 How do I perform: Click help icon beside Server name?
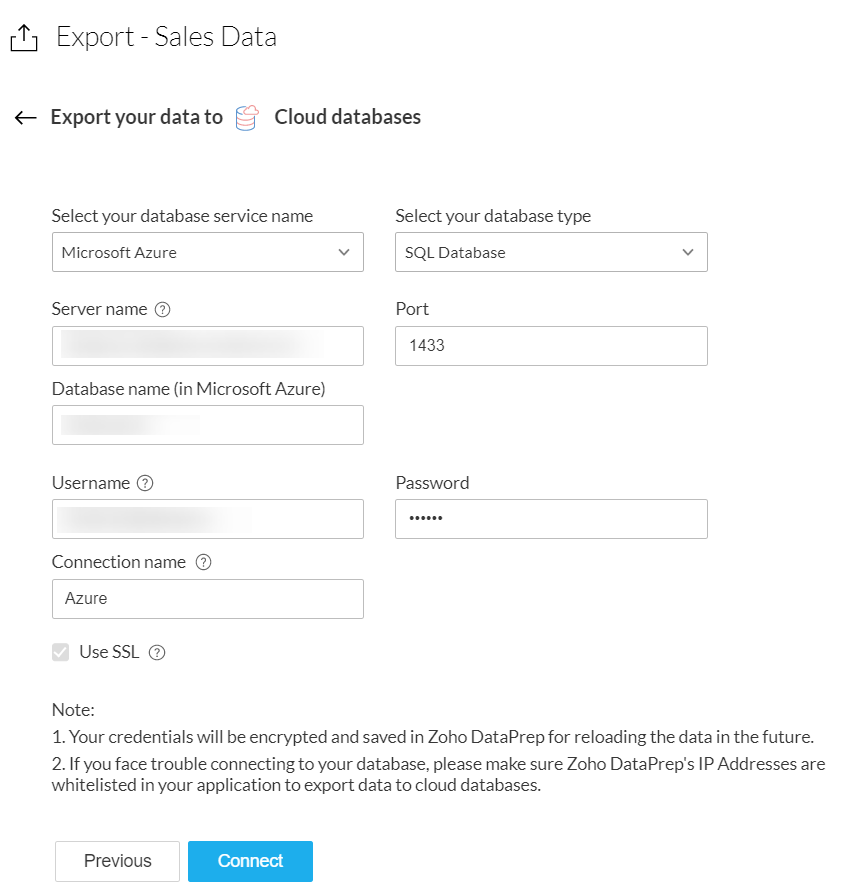(163, 310)
